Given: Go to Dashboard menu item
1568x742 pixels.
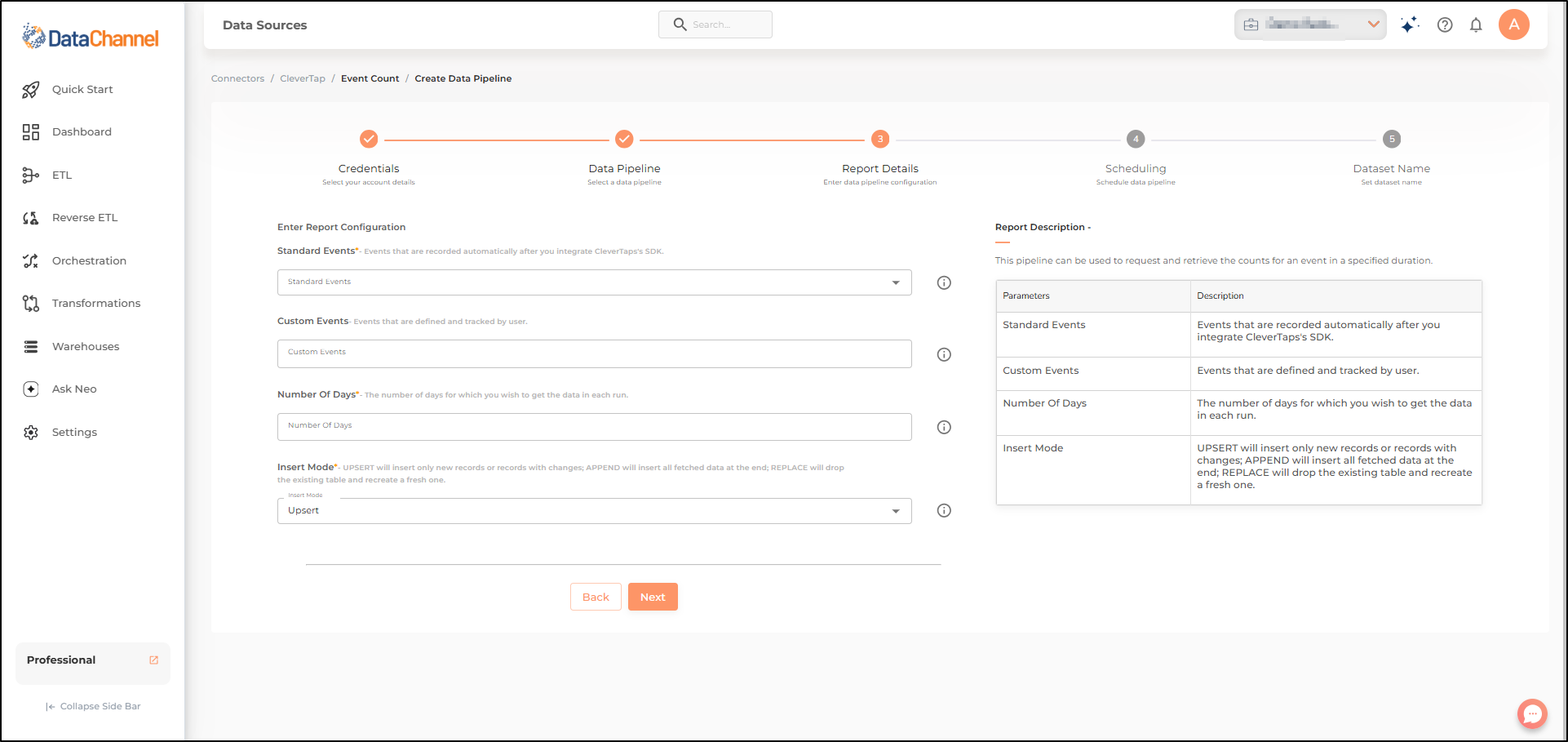Looking at the screenshot, I should [82, 132].
